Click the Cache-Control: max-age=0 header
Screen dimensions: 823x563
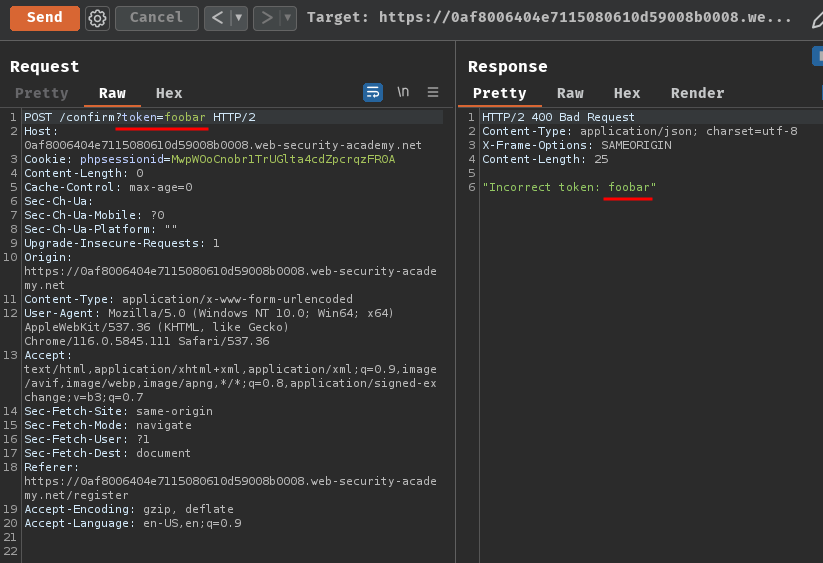(x=108, y=187)
